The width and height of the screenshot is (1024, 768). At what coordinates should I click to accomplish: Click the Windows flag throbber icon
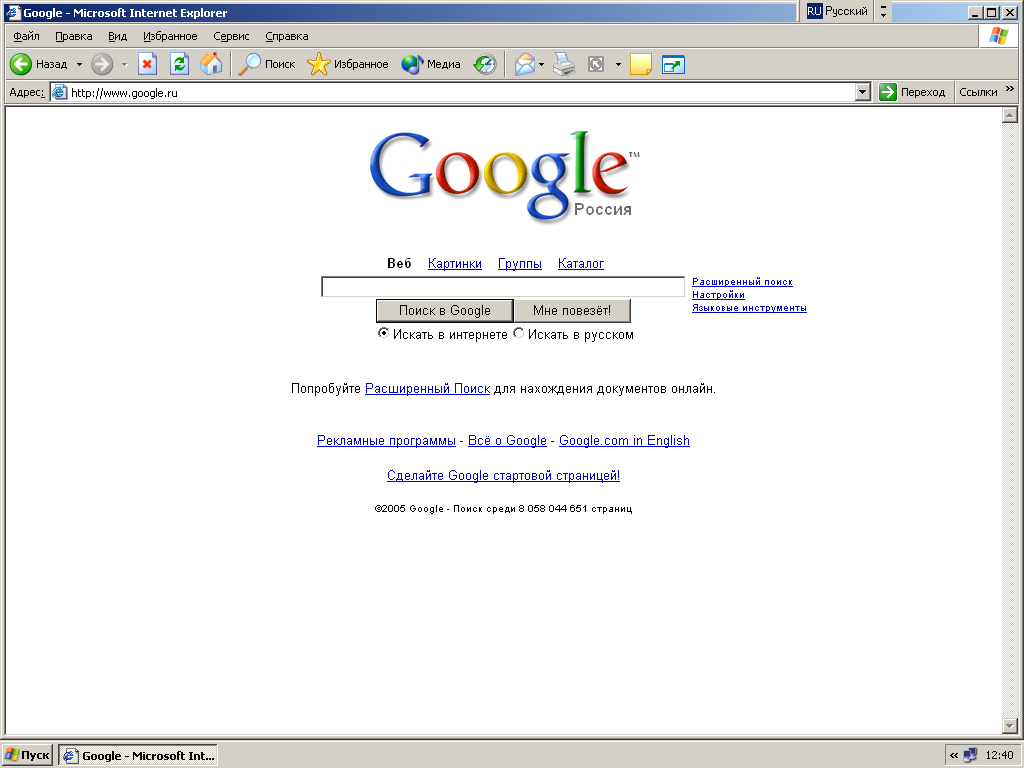pyautogui.click(x=999, y=36)
